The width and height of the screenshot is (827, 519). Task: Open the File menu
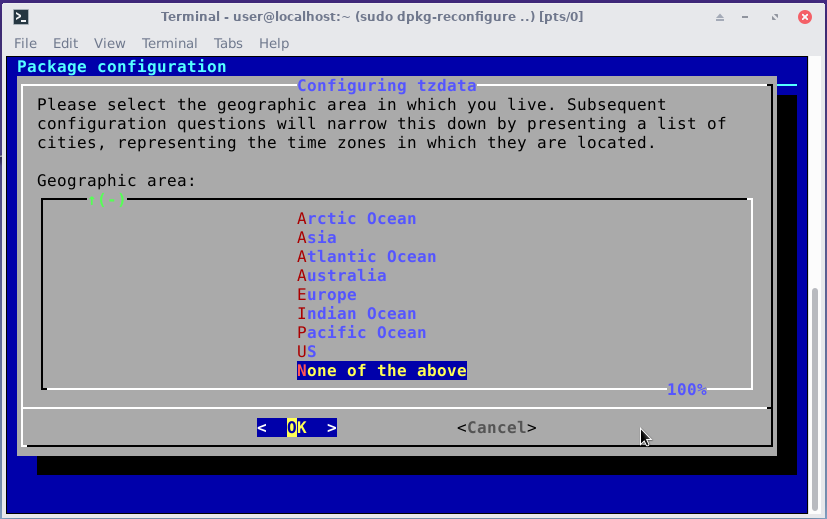coord(25,43)
